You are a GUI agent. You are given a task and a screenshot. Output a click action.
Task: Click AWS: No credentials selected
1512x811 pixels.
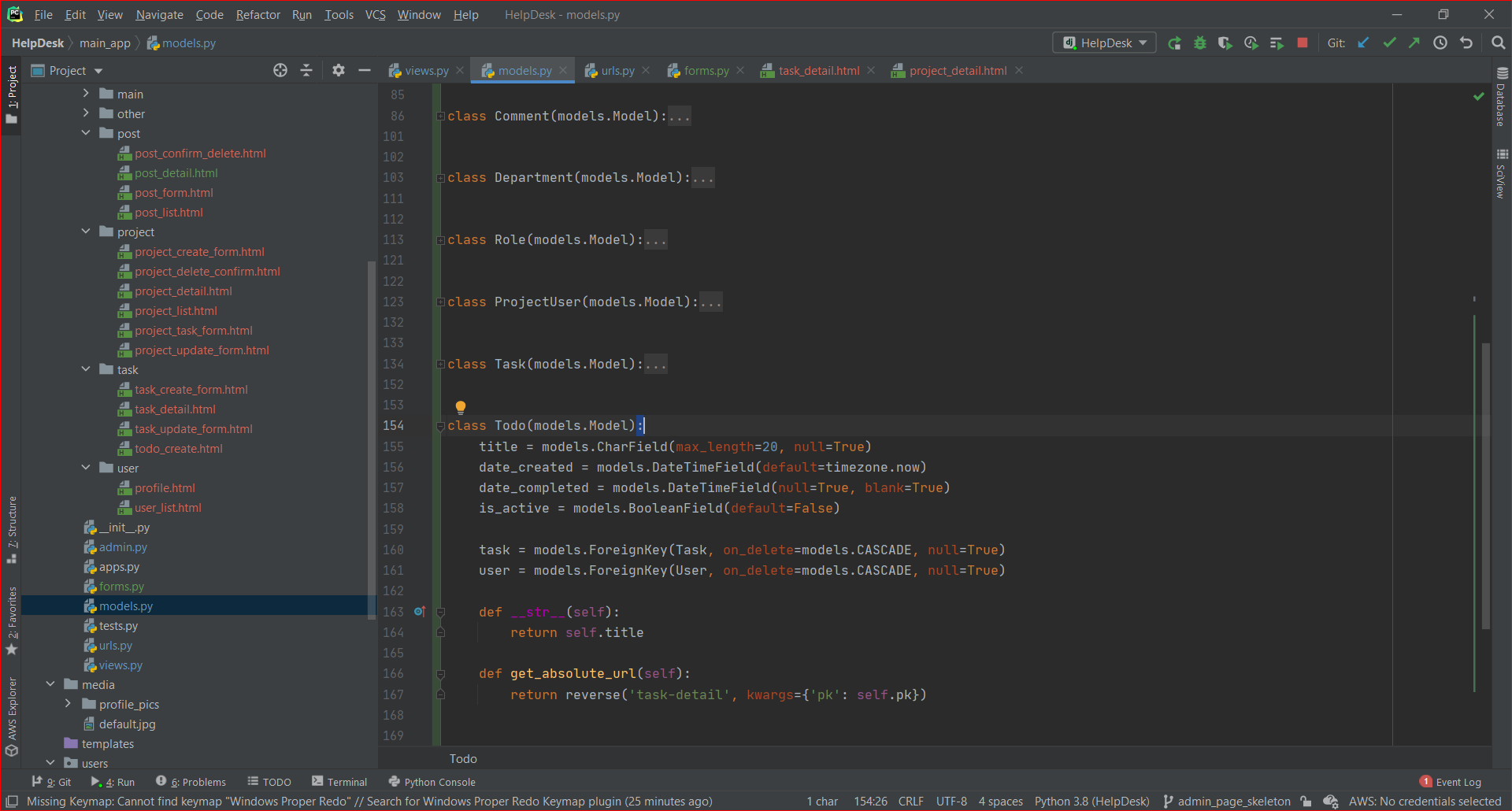click(x=1425, y=802)
